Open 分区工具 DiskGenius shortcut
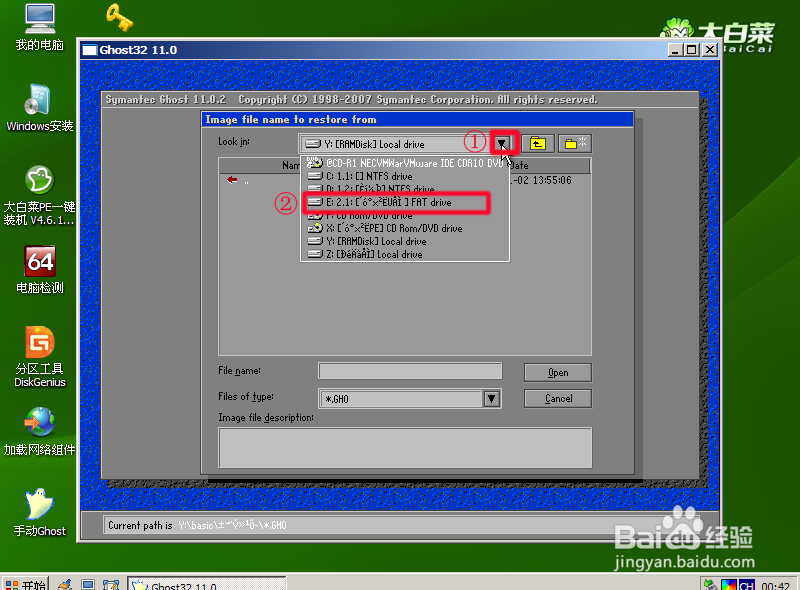Image resolution: width=800 pixels, height=590 pixels. point(40,357)
